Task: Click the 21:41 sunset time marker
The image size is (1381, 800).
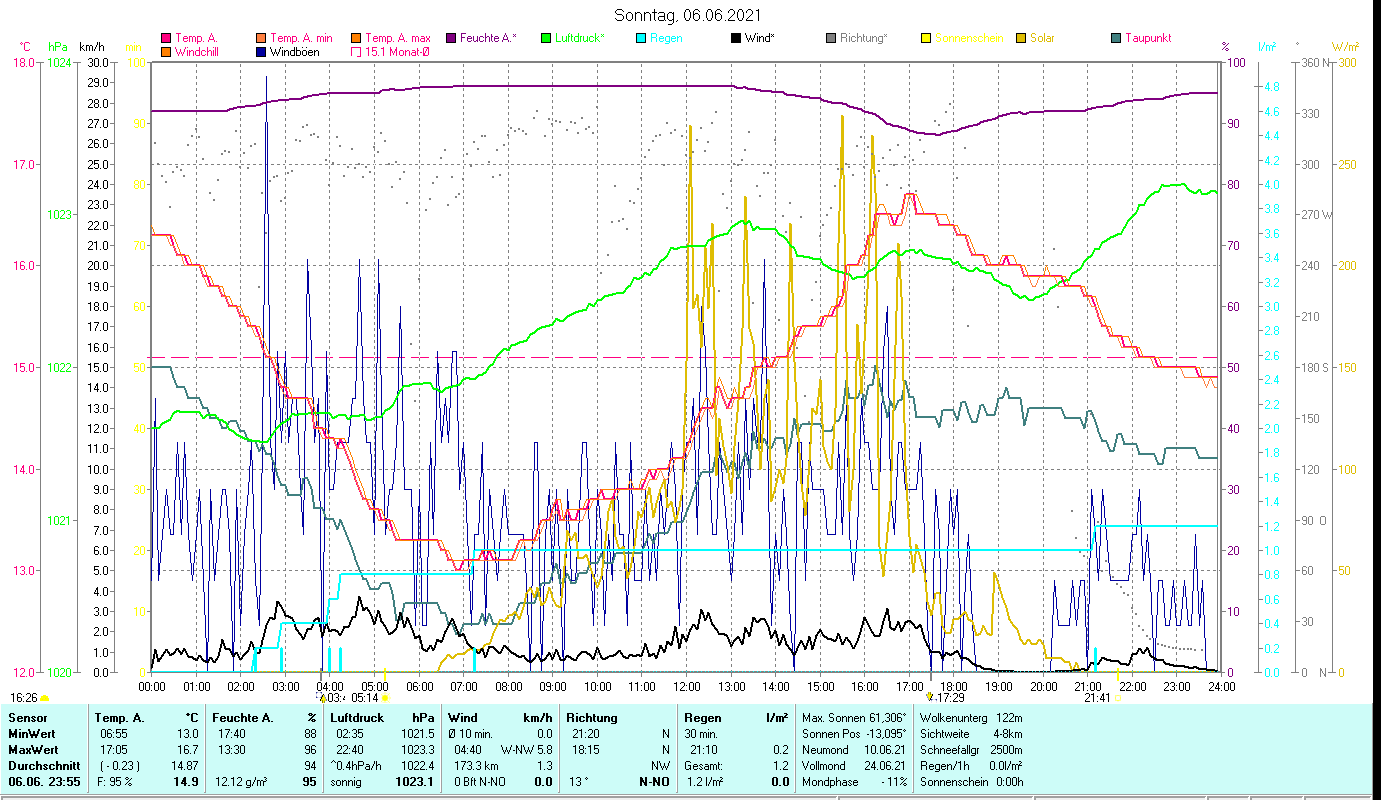Action: click(1097, 698)
